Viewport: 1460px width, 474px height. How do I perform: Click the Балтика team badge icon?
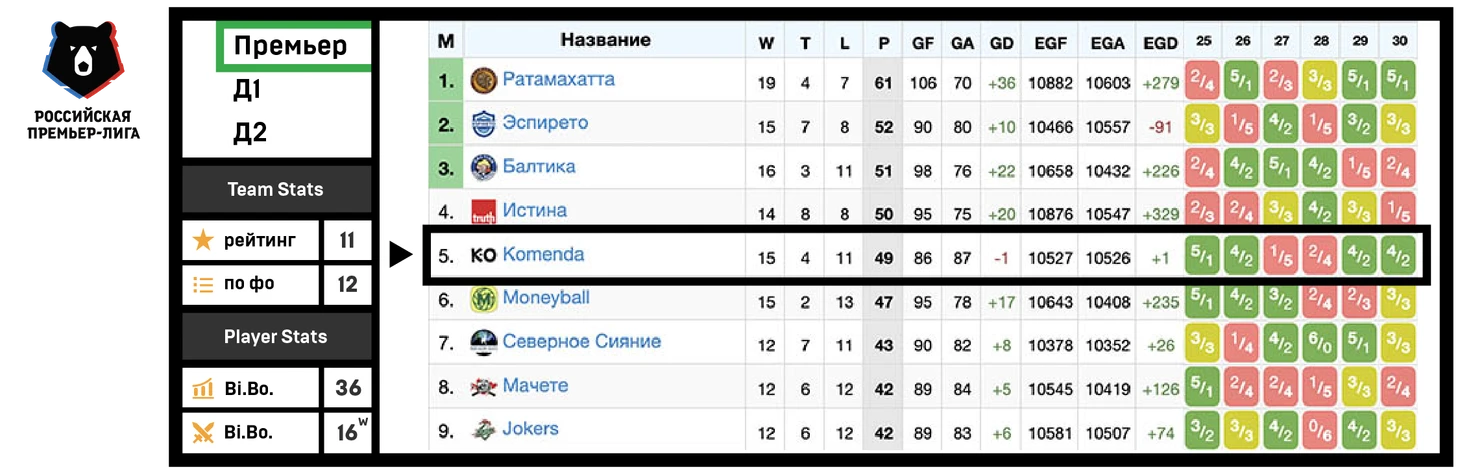483,168
